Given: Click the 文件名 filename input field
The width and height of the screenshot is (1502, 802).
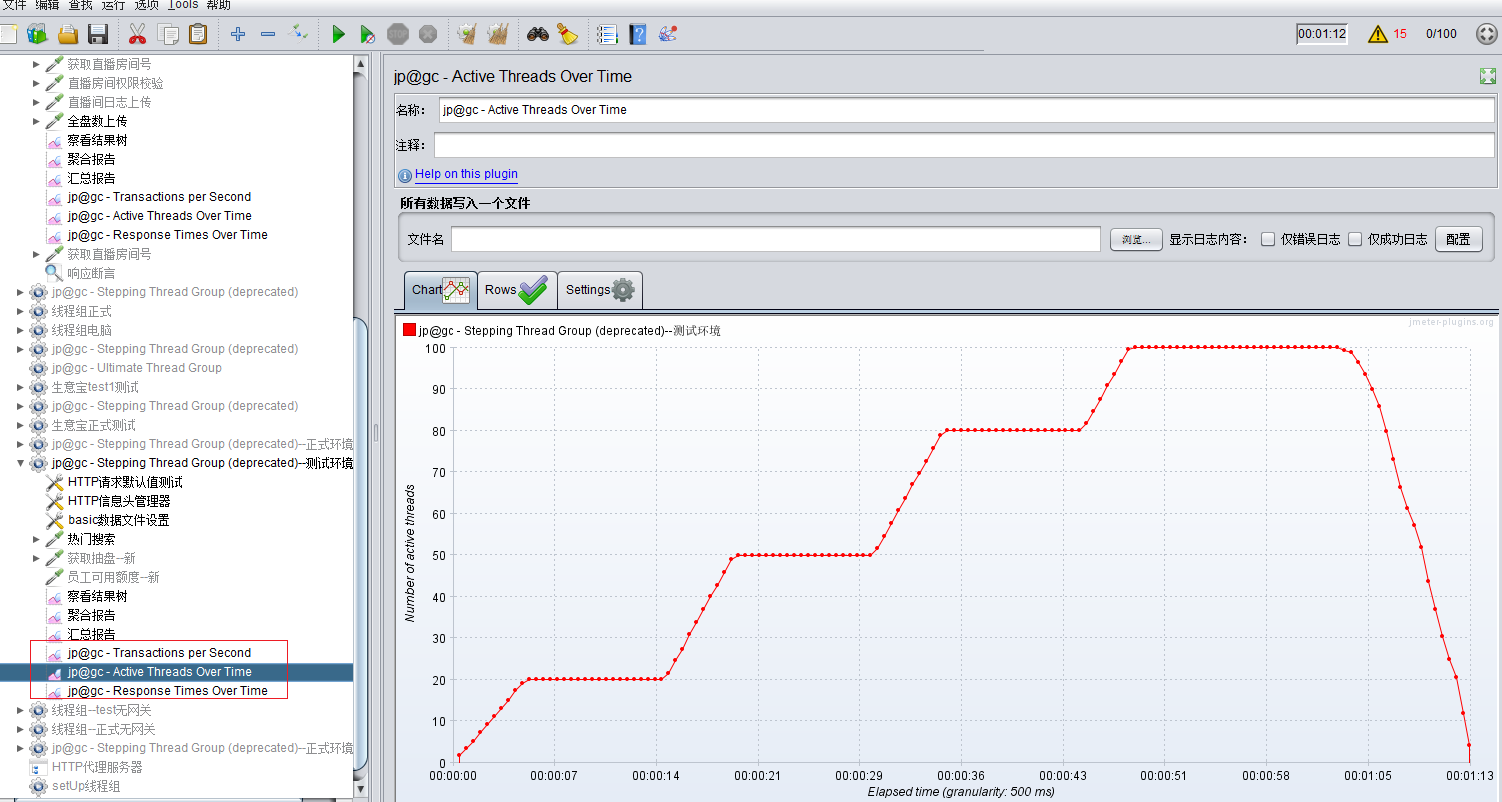Looking at the screenshot, I should click(776, 239).
